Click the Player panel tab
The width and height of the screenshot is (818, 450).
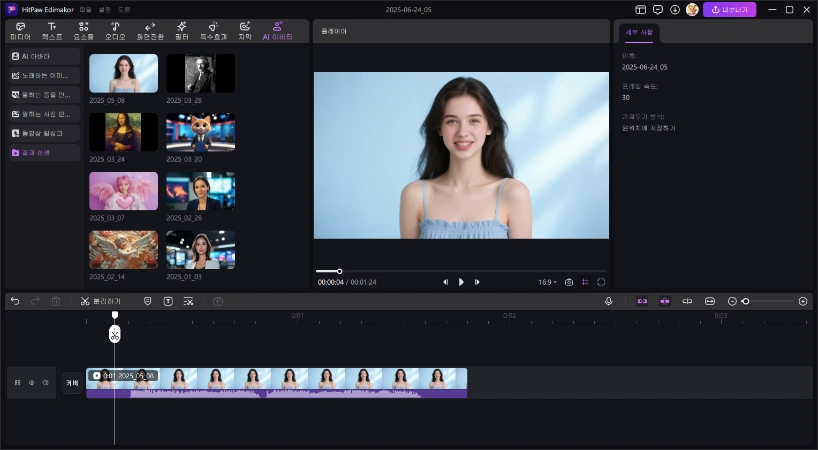(334, 32)
